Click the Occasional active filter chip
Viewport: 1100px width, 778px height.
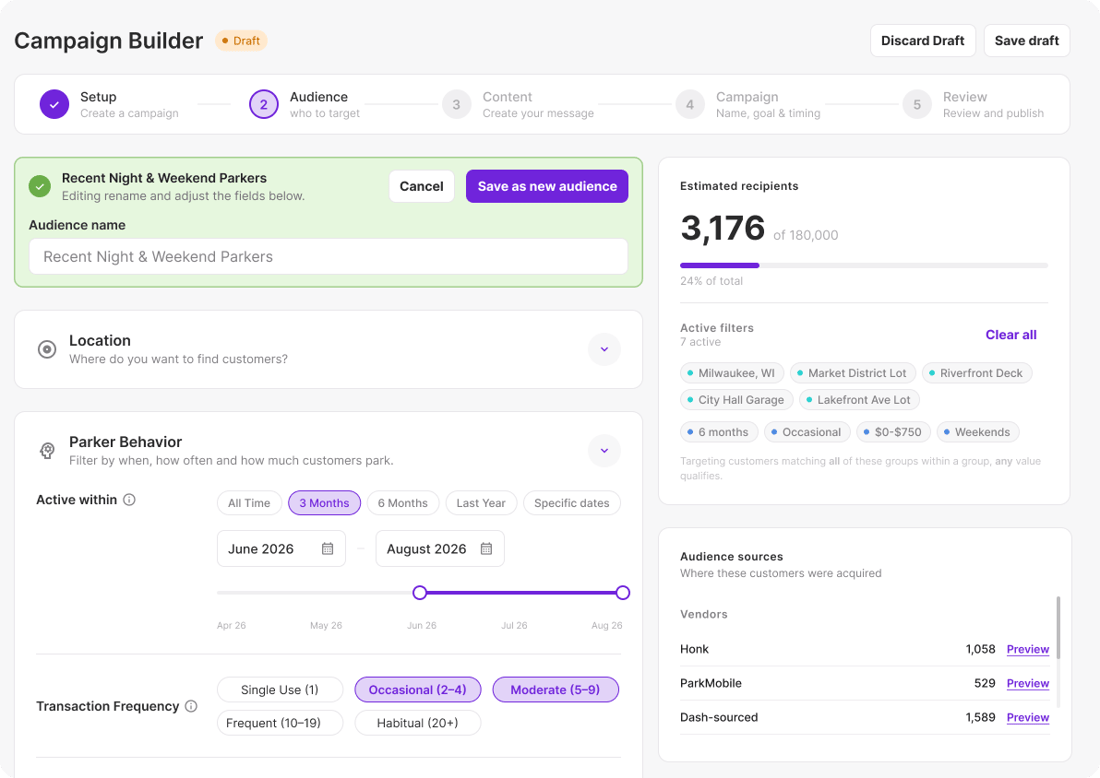tap(807, 432)
